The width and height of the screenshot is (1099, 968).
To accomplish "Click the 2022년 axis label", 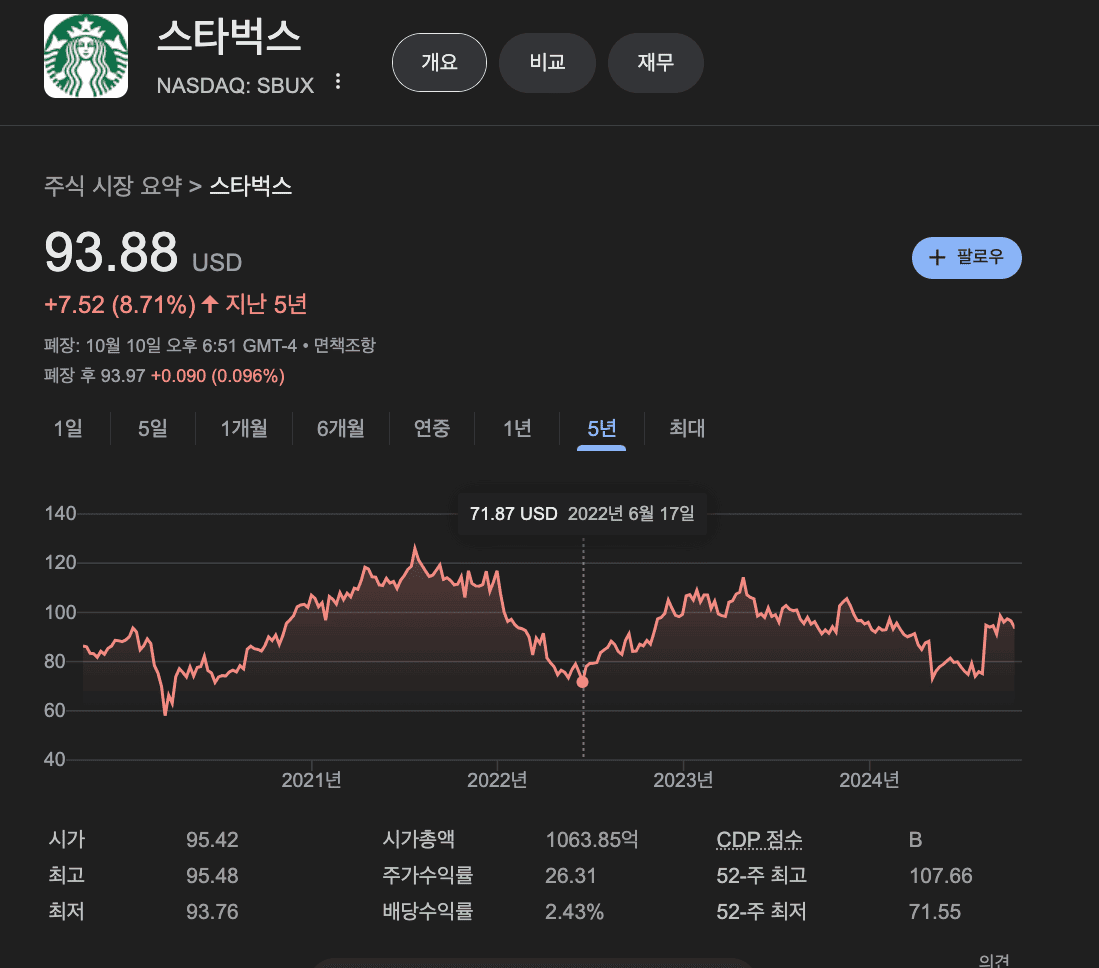I will coord(497,780).
